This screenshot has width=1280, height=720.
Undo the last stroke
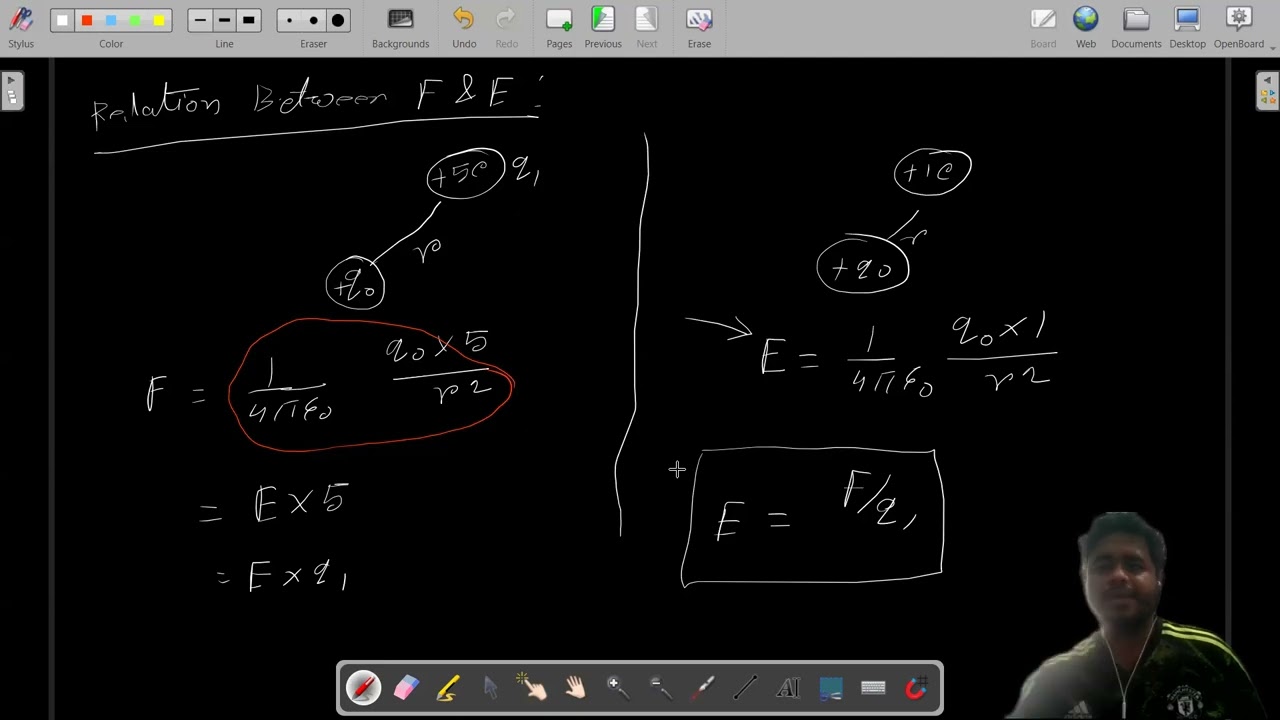464,27
